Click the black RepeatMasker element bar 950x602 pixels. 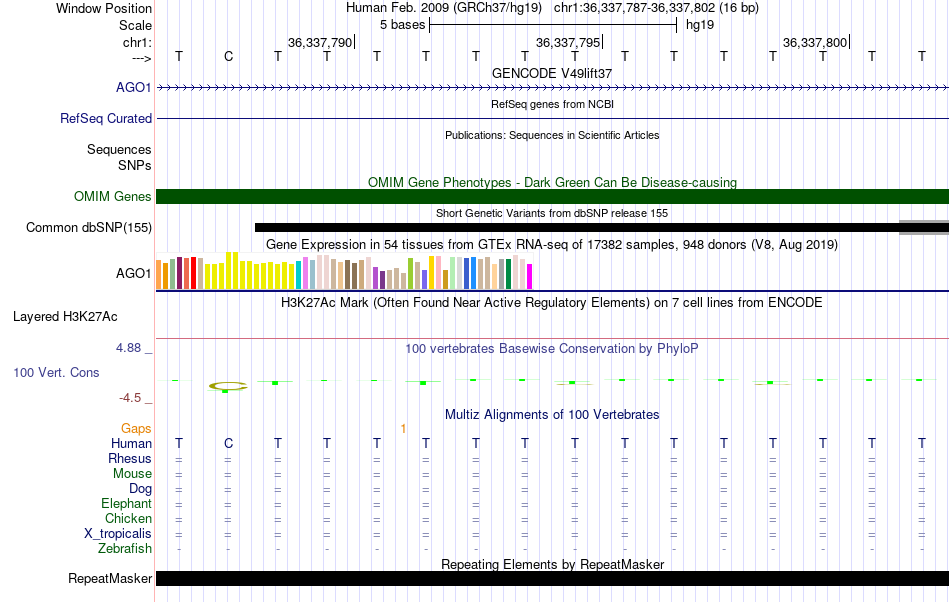point(553,578)
